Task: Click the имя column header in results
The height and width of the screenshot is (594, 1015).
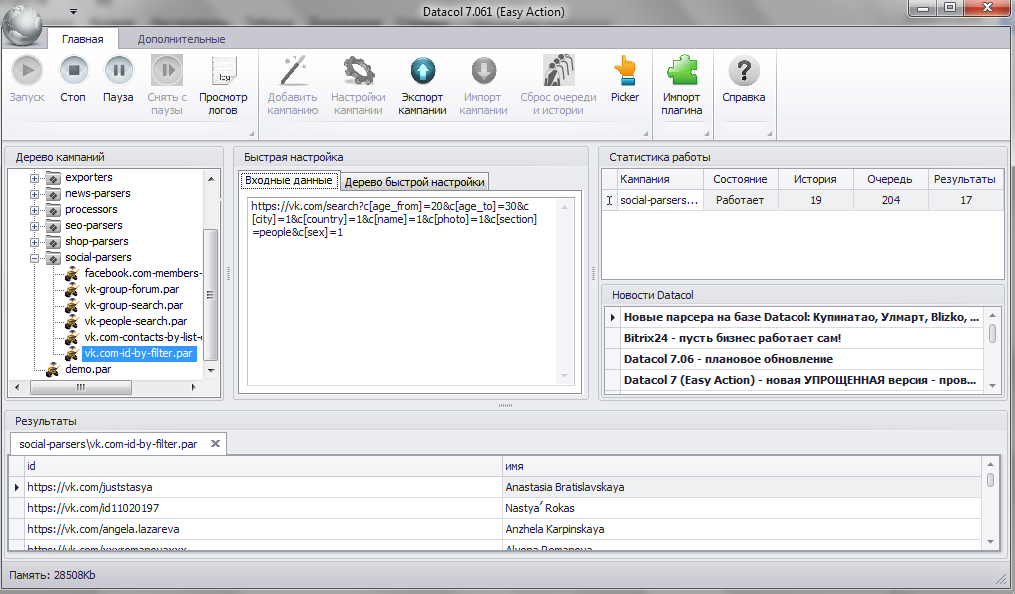Action: pyautogui.click(x=742, y=466)
